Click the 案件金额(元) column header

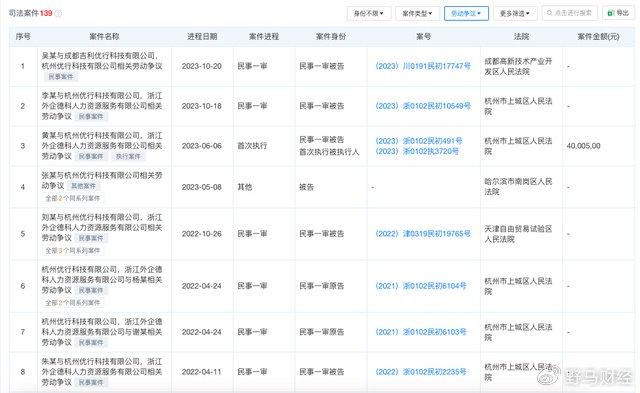pos(598,37)
